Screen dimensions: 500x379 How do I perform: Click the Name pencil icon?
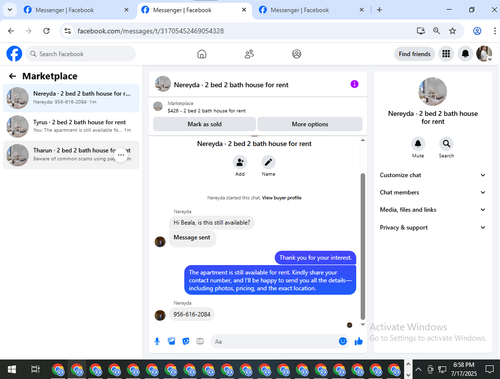268,162
